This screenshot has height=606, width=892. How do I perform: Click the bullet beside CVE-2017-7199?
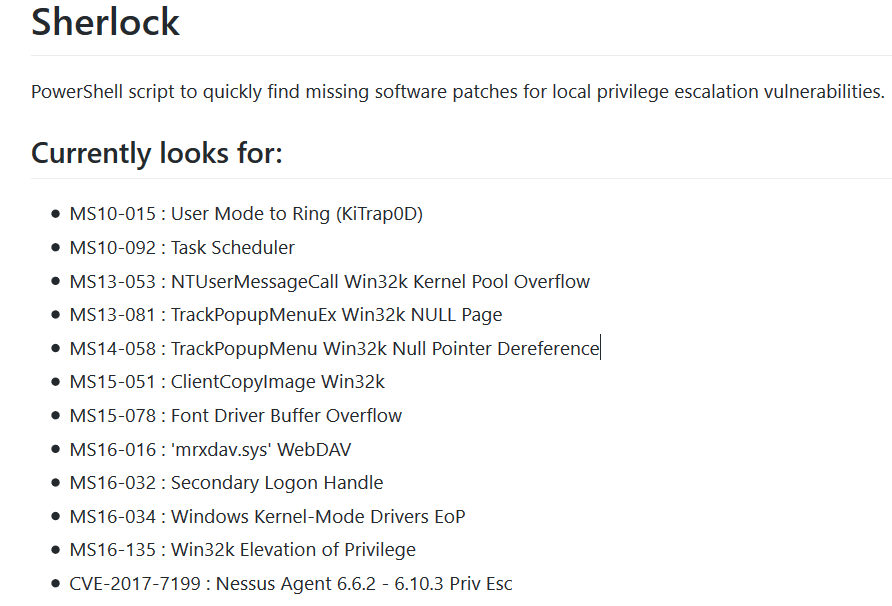click(x=55, y=583)
